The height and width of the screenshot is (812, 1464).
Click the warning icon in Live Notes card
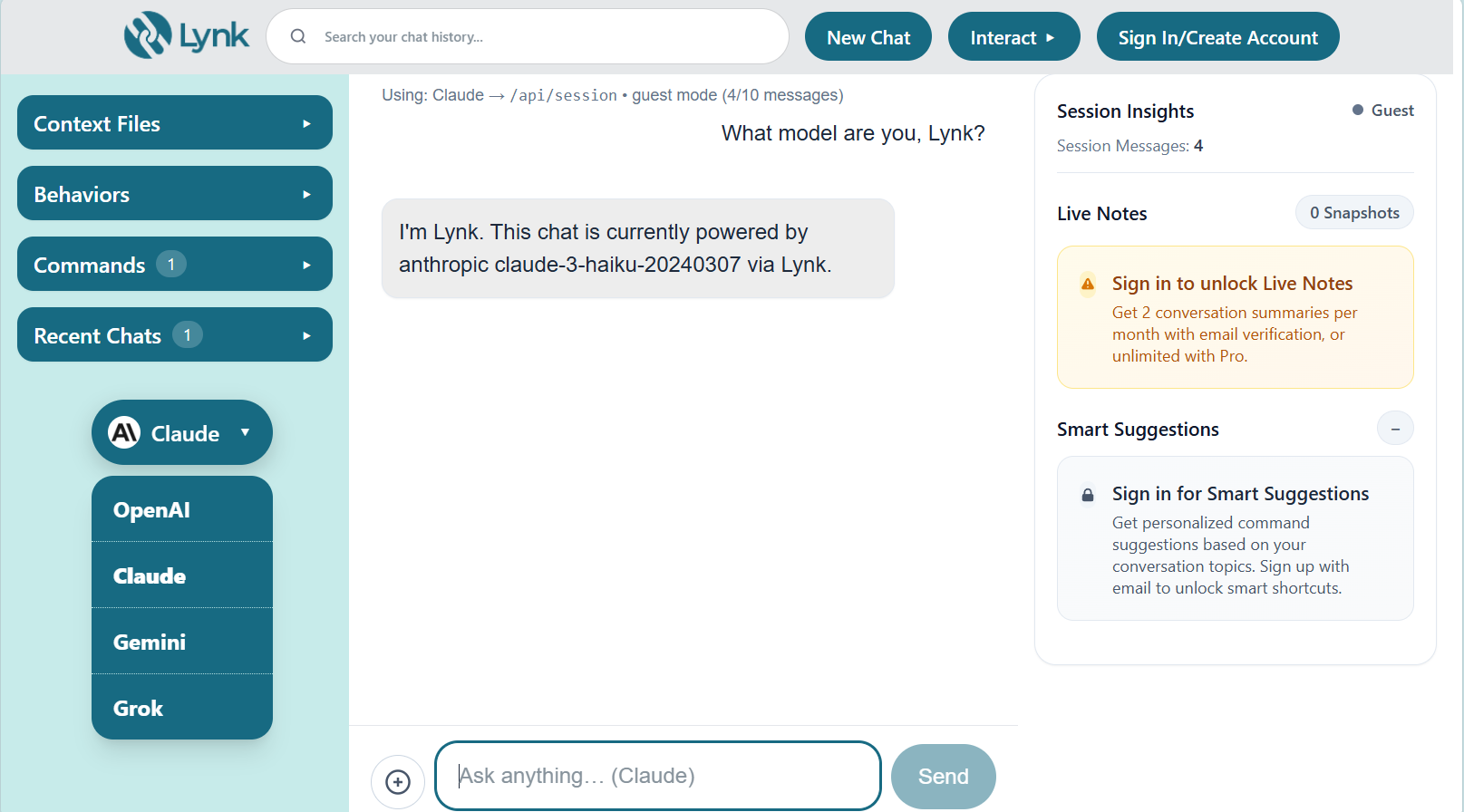click(x=1088, y=284)
